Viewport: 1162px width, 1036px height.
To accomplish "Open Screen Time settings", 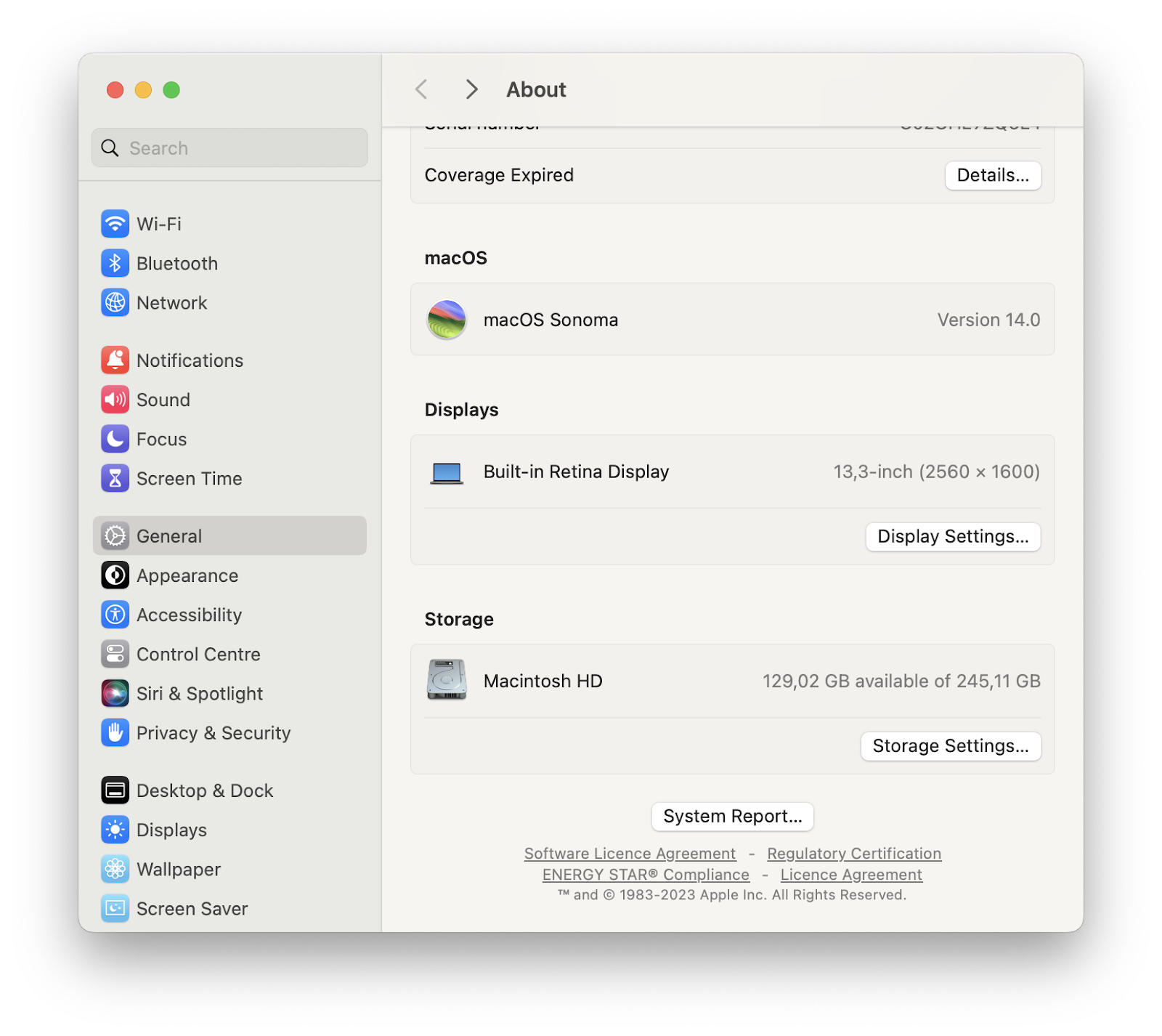I will tap(115, 478).
